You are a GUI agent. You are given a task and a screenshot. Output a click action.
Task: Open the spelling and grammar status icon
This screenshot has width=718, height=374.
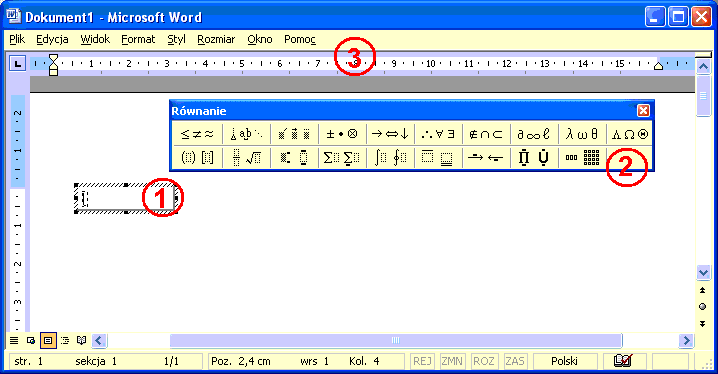(623, 361)
